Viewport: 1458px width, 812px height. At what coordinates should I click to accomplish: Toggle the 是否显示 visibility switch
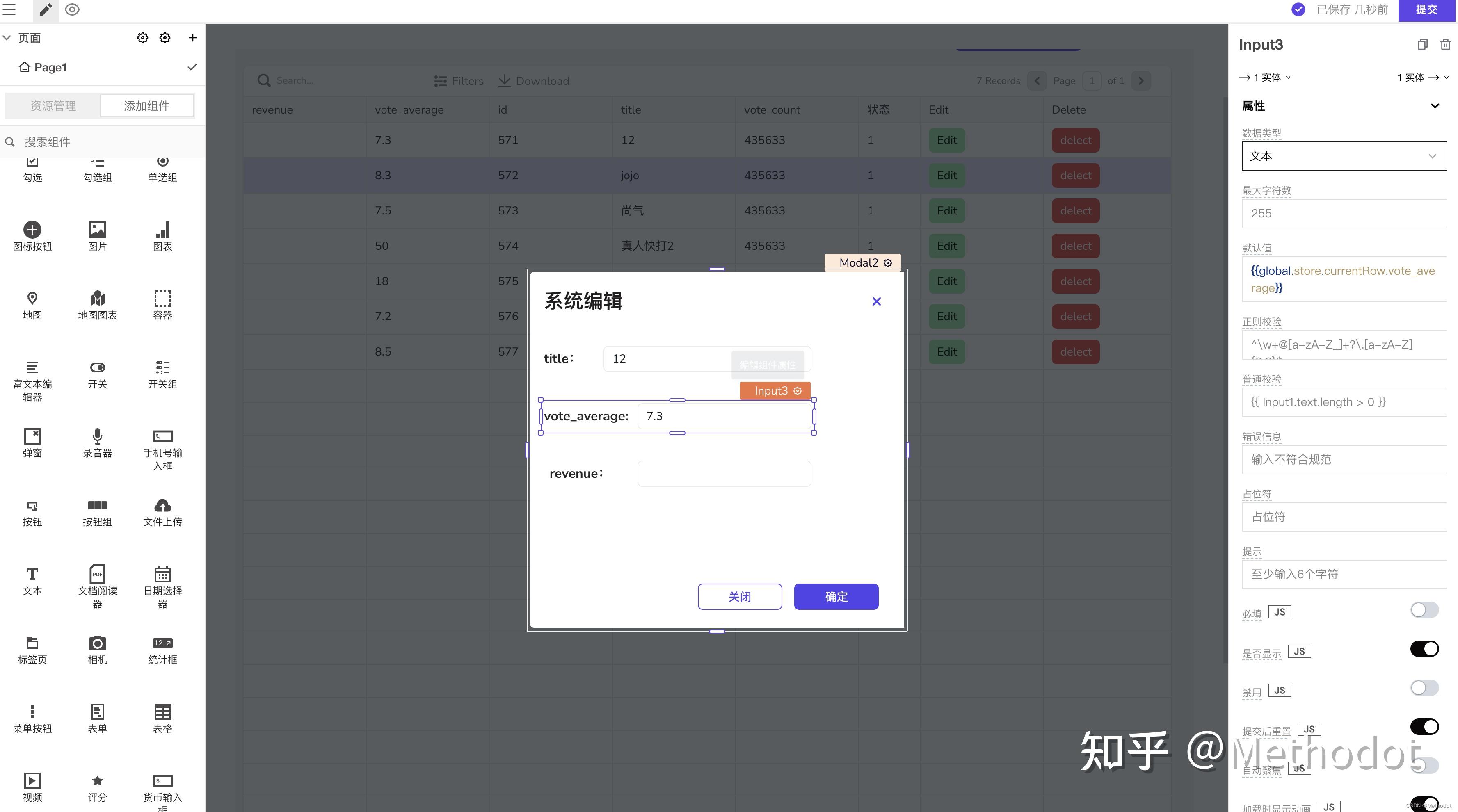[1424, 649]
